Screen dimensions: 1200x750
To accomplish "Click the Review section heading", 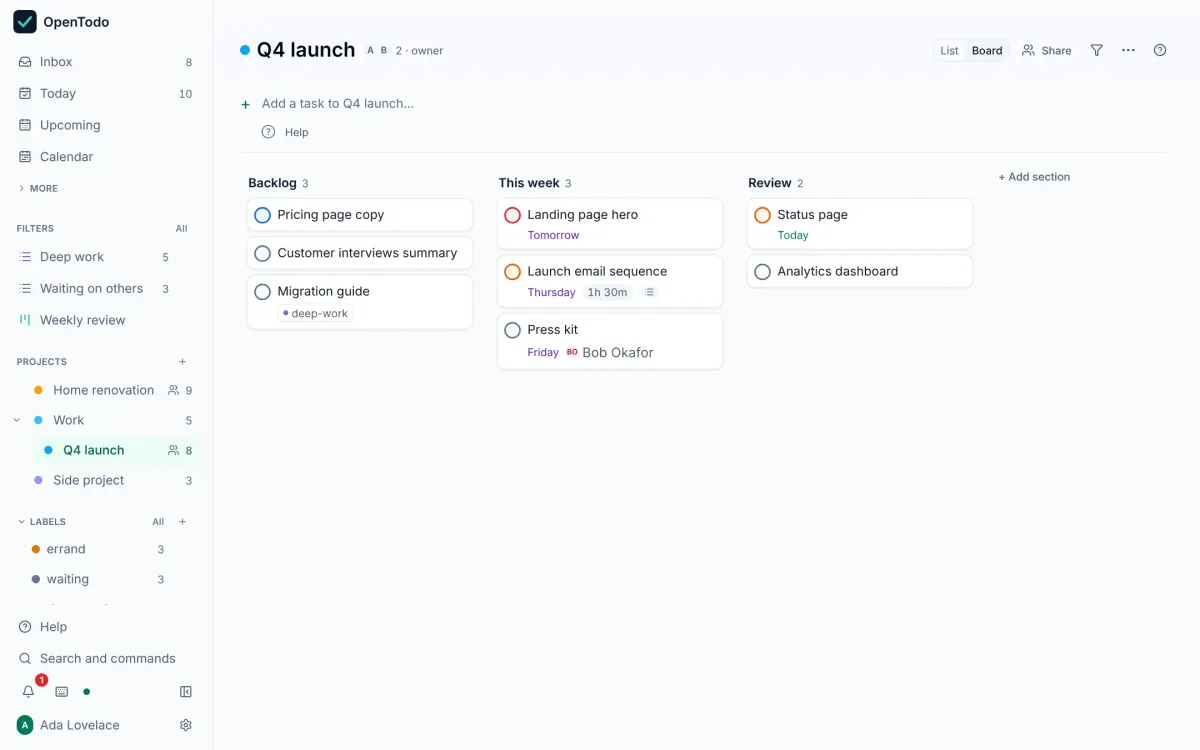I will [770, 183].
